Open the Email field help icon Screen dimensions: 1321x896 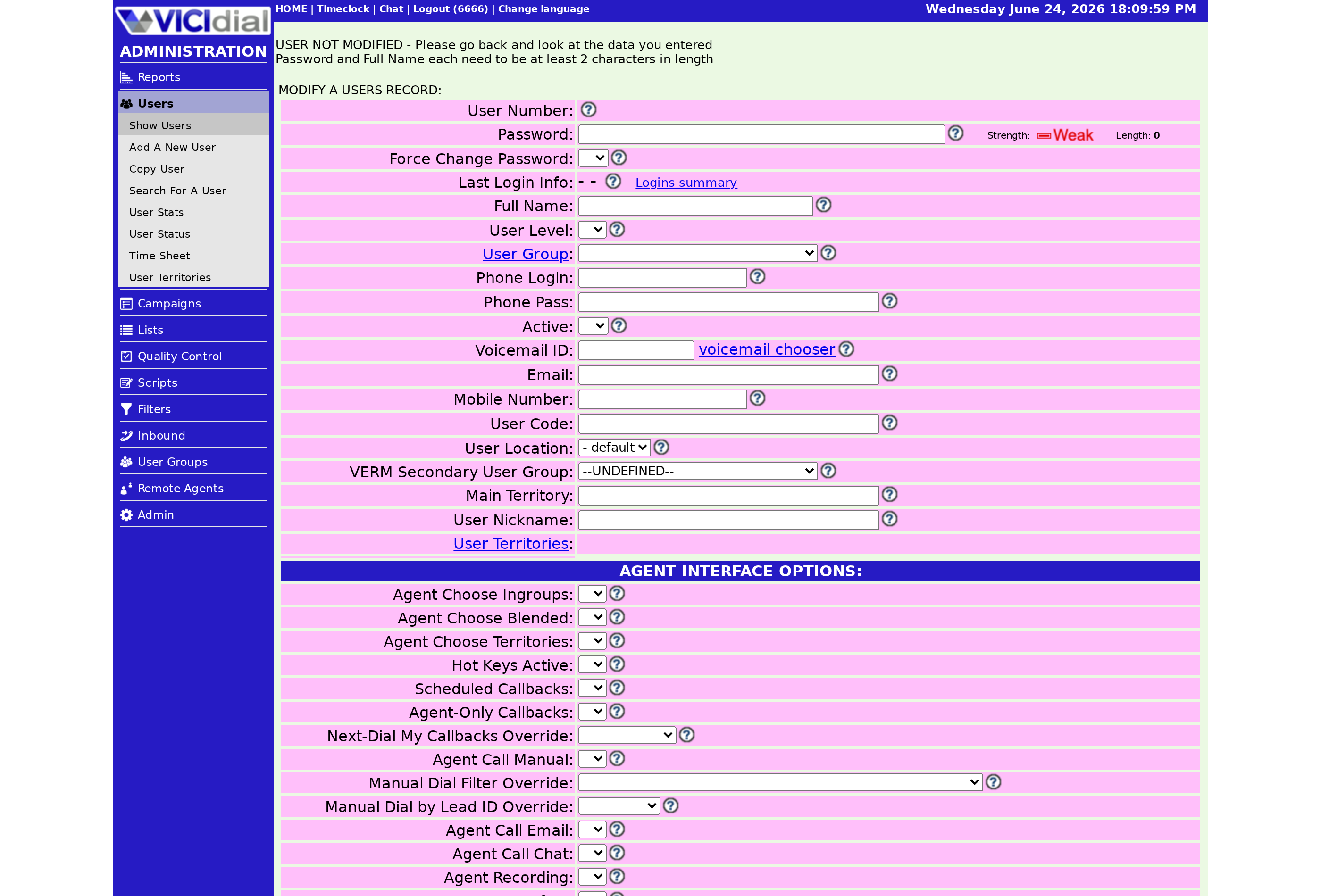(x=889, y=374)
